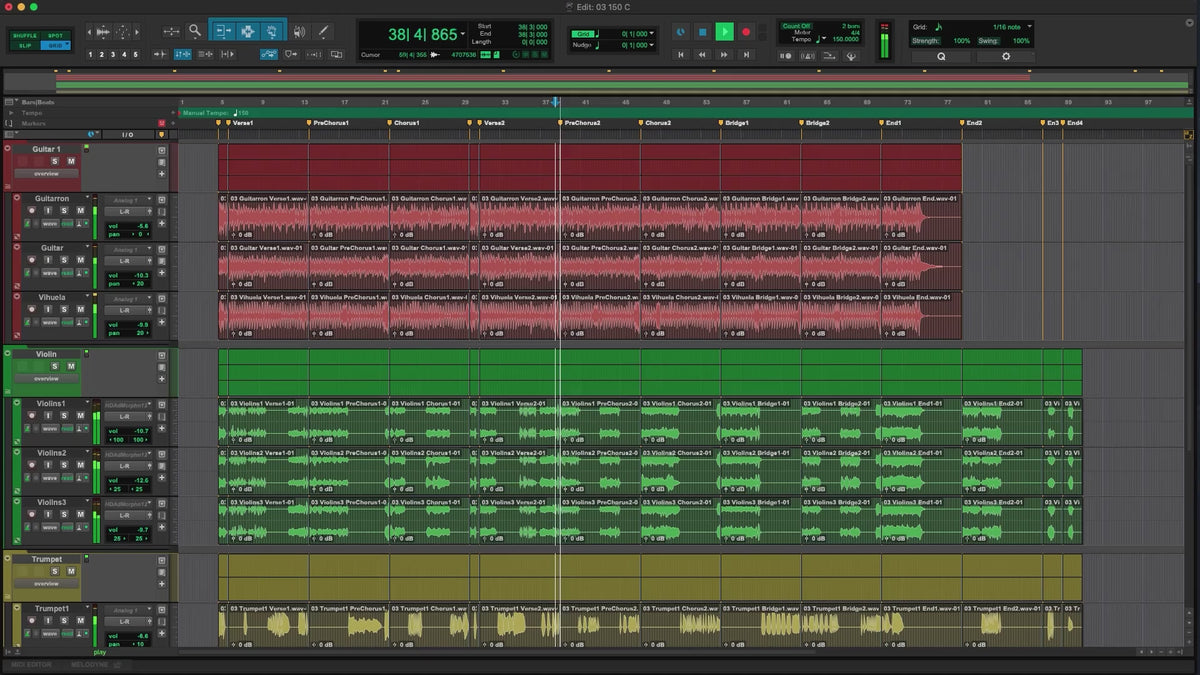Click the red Record transport button
Image resolution: width=1200 pixels, height=675 pixels.
click(x=746, y=32)
